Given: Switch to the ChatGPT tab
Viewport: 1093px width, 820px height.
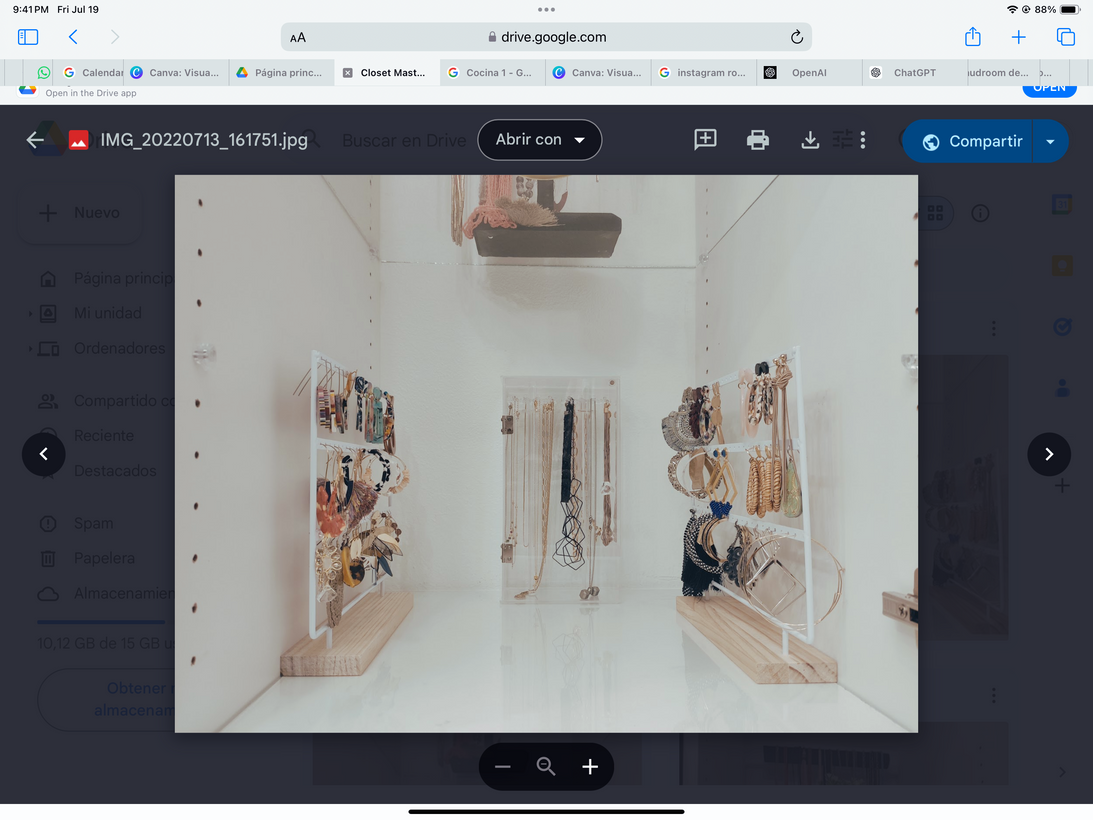Looking at the screenshot, I should tap(914, 72).
